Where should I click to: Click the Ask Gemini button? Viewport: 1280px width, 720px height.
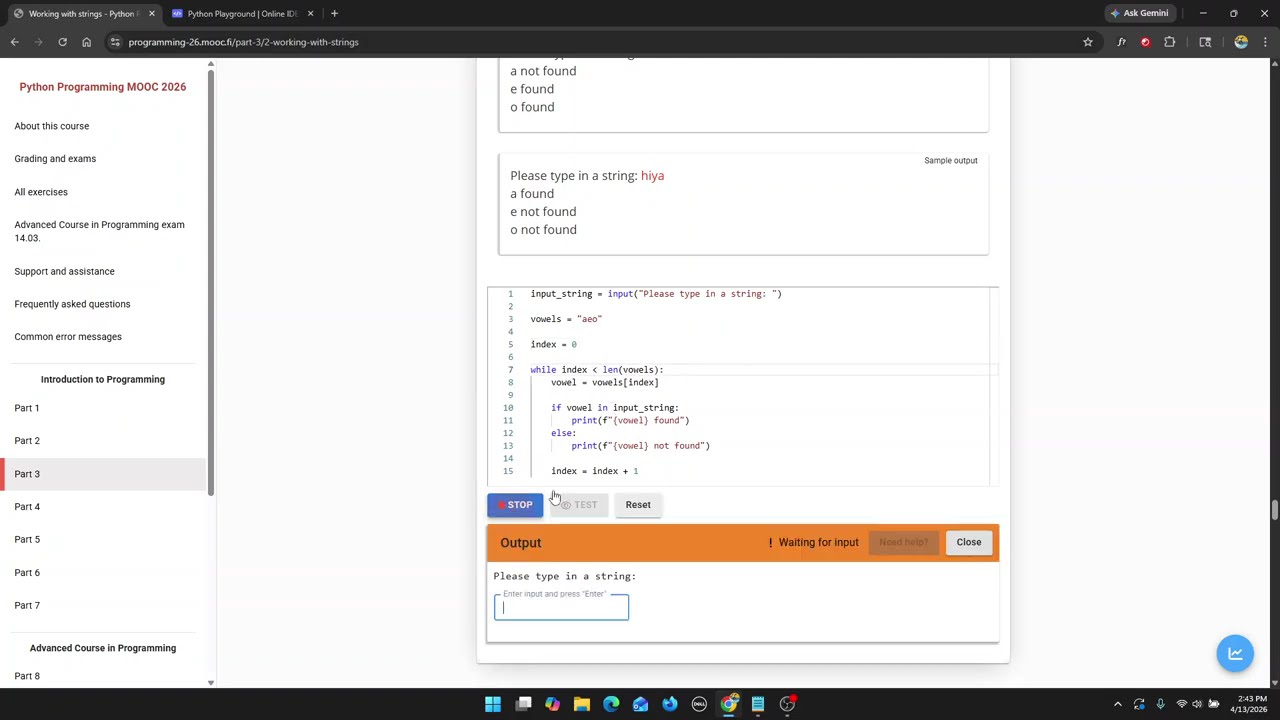coord(1139,13)
